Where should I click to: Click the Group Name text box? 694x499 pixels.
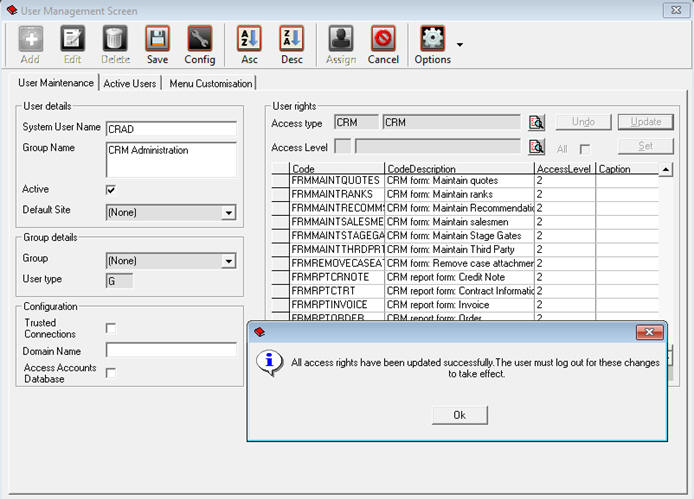171,159
